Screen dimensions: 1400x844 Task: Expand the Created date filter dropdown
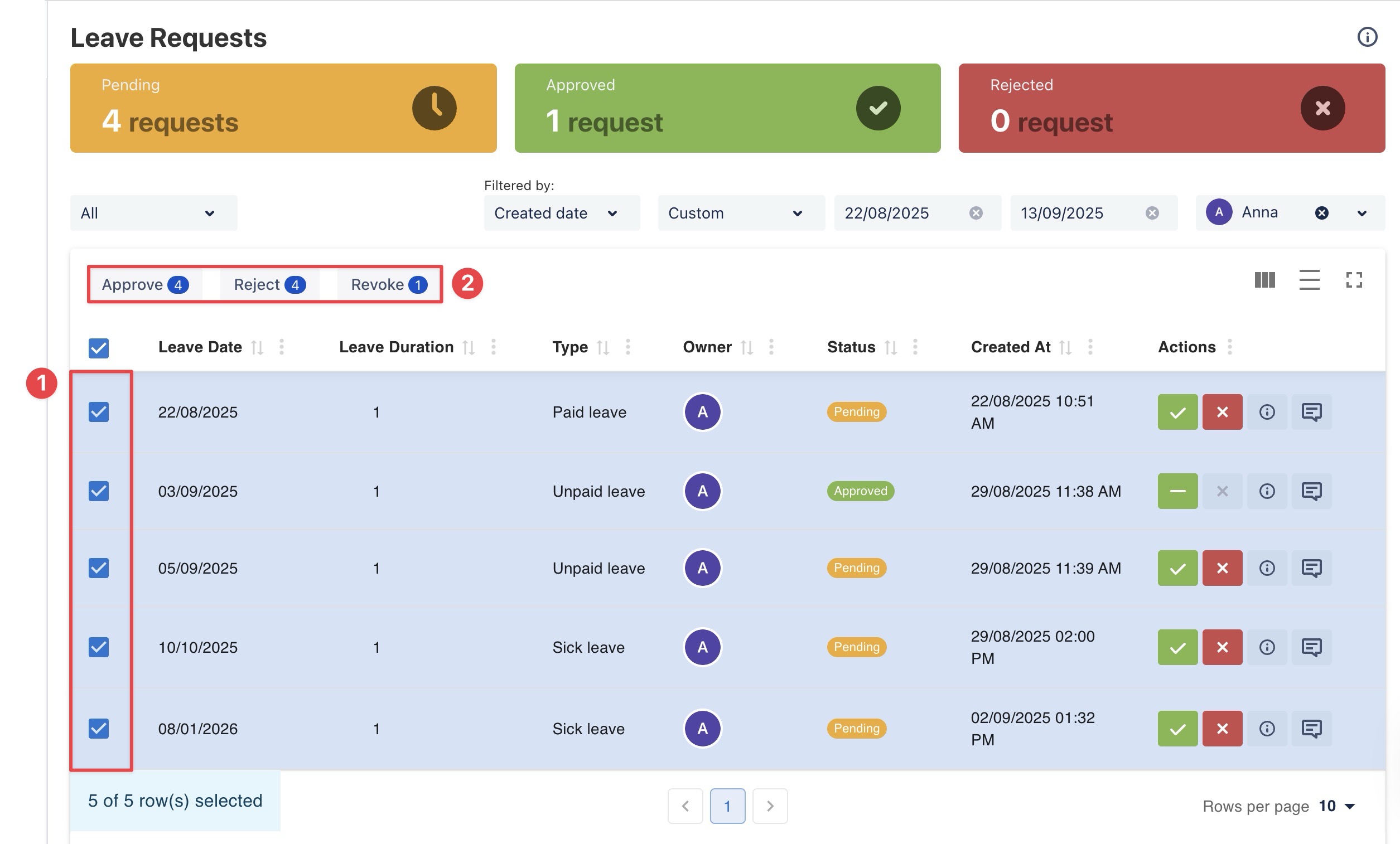[x=561, y=213]
